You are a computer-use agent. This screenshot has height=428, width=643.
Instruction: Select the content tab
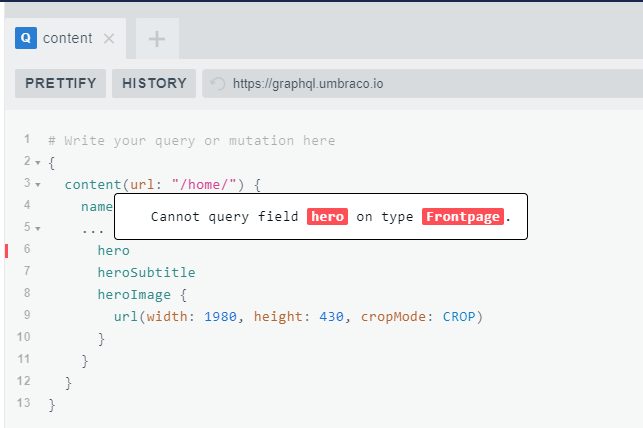click(66, 39)
